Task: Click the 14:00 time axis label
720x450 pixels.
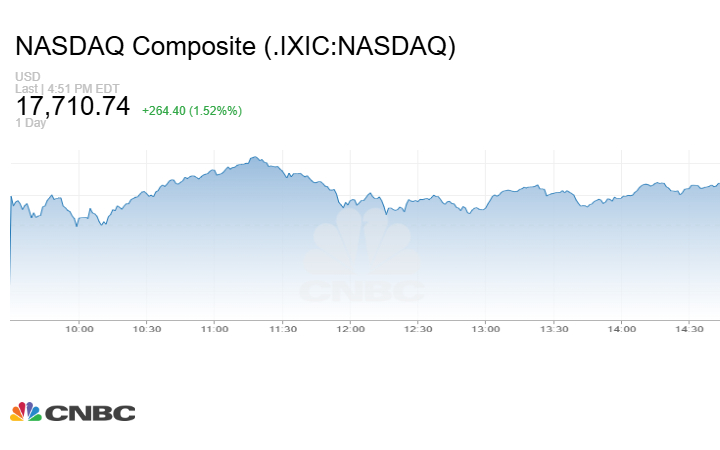Action: coord(622,329)
